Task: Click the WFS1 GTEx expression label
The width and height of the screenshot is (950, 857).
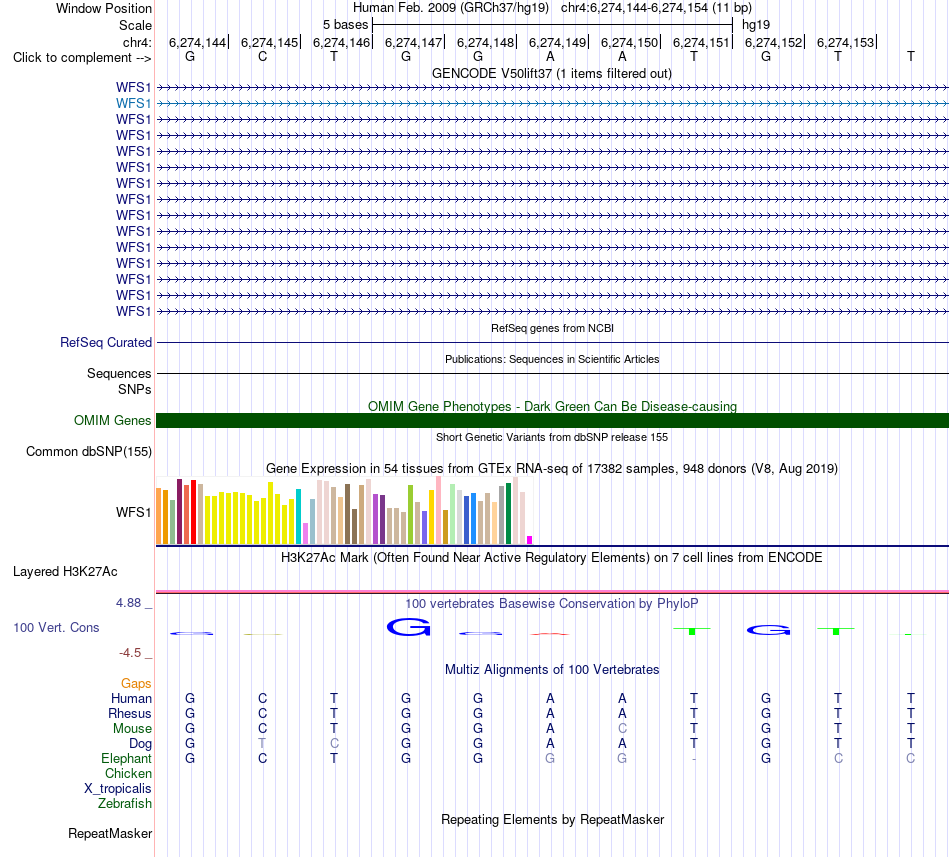Action: click(x=133, y=512)
